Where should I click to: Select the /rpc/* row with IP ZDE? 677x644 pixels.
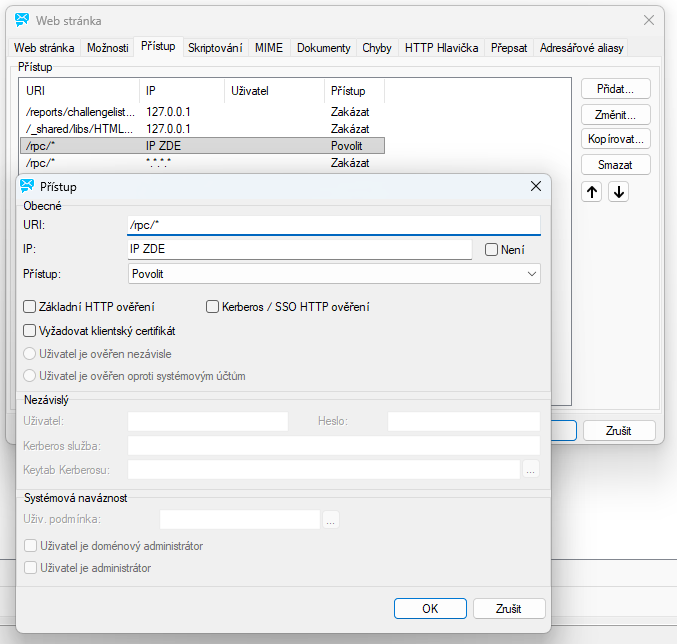pos(202,146)
